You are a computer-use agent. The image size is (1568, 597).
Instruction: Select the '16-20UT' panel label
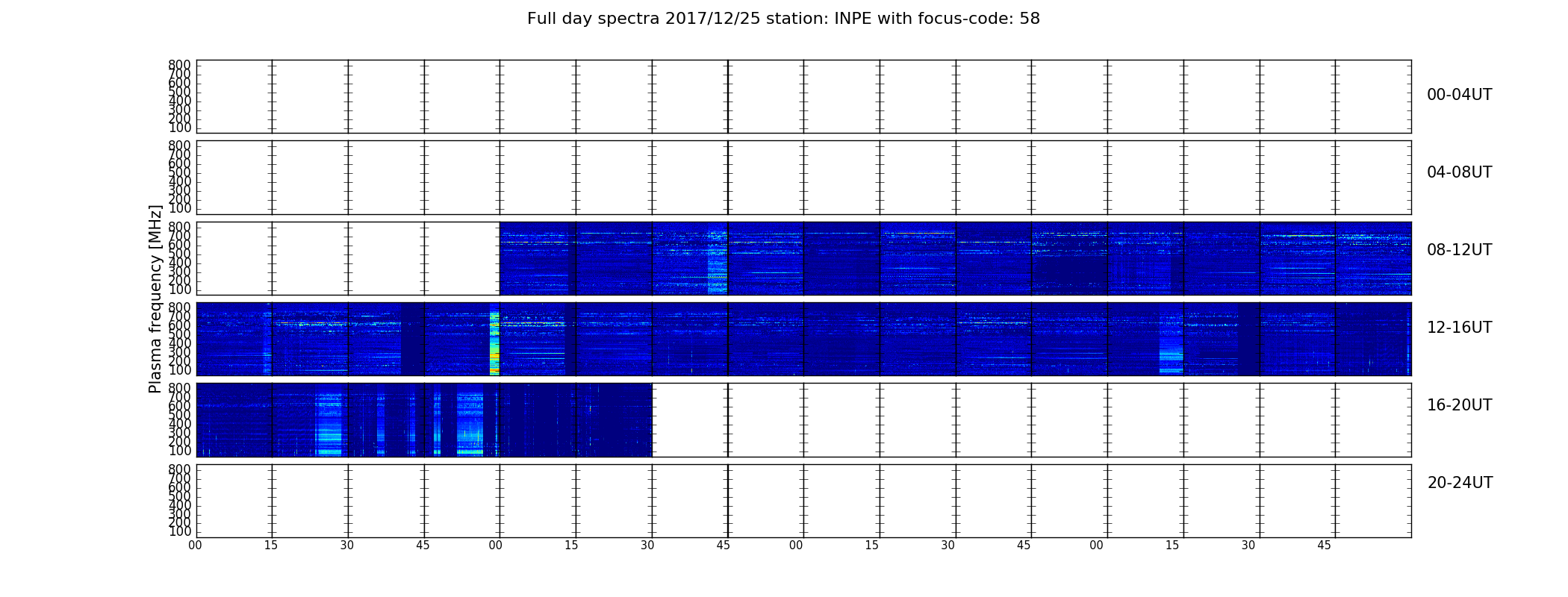[1459, 405]
